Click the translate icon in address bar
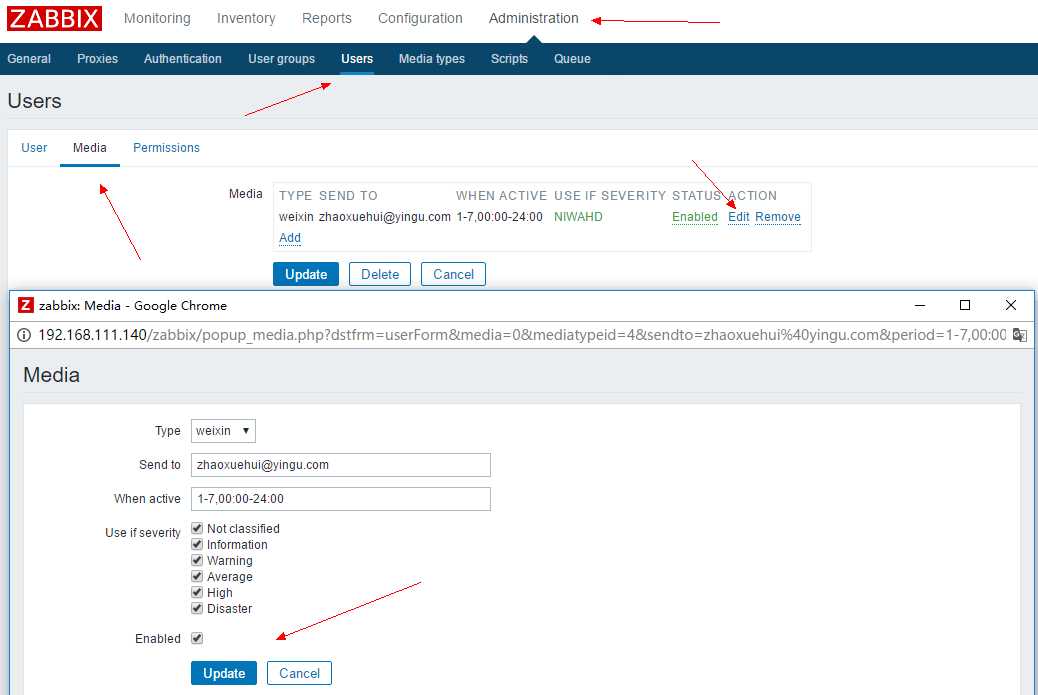The height and width of the screenshot is (695, 1038). point(1019,335)
